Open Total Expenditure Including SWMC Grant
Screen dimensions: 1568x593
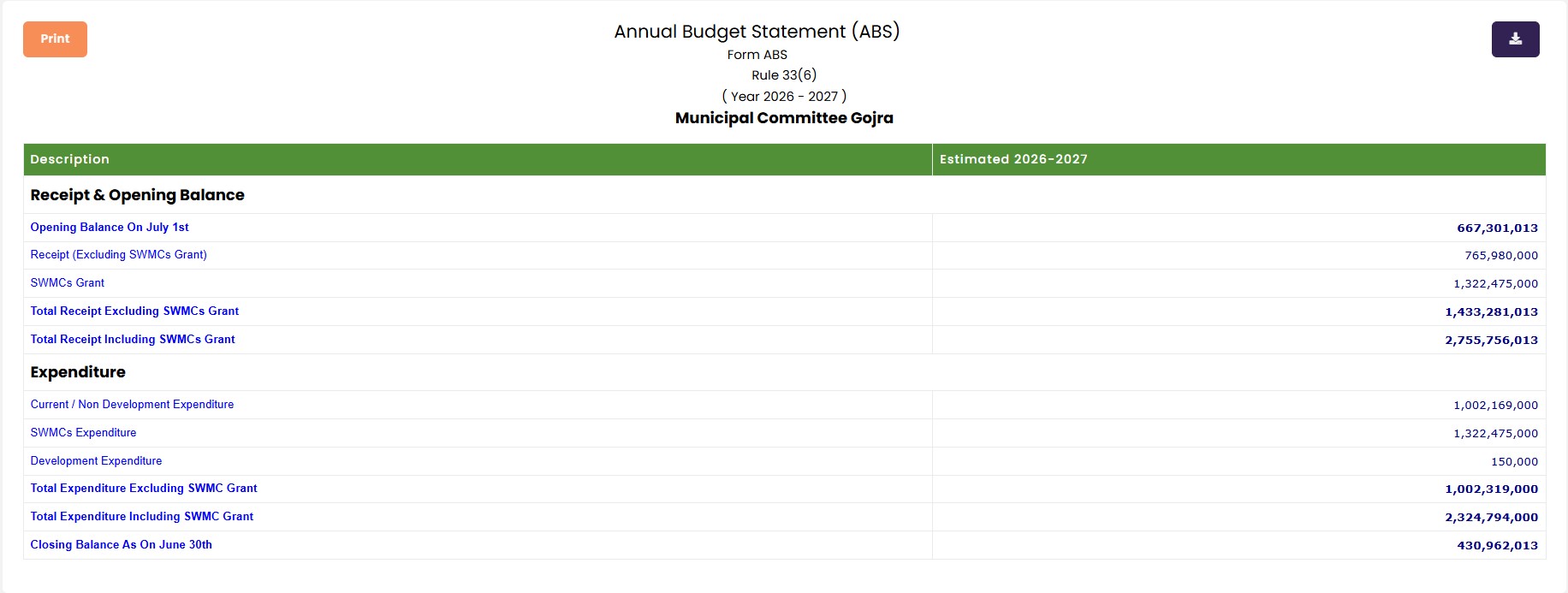tap(142, 517)
